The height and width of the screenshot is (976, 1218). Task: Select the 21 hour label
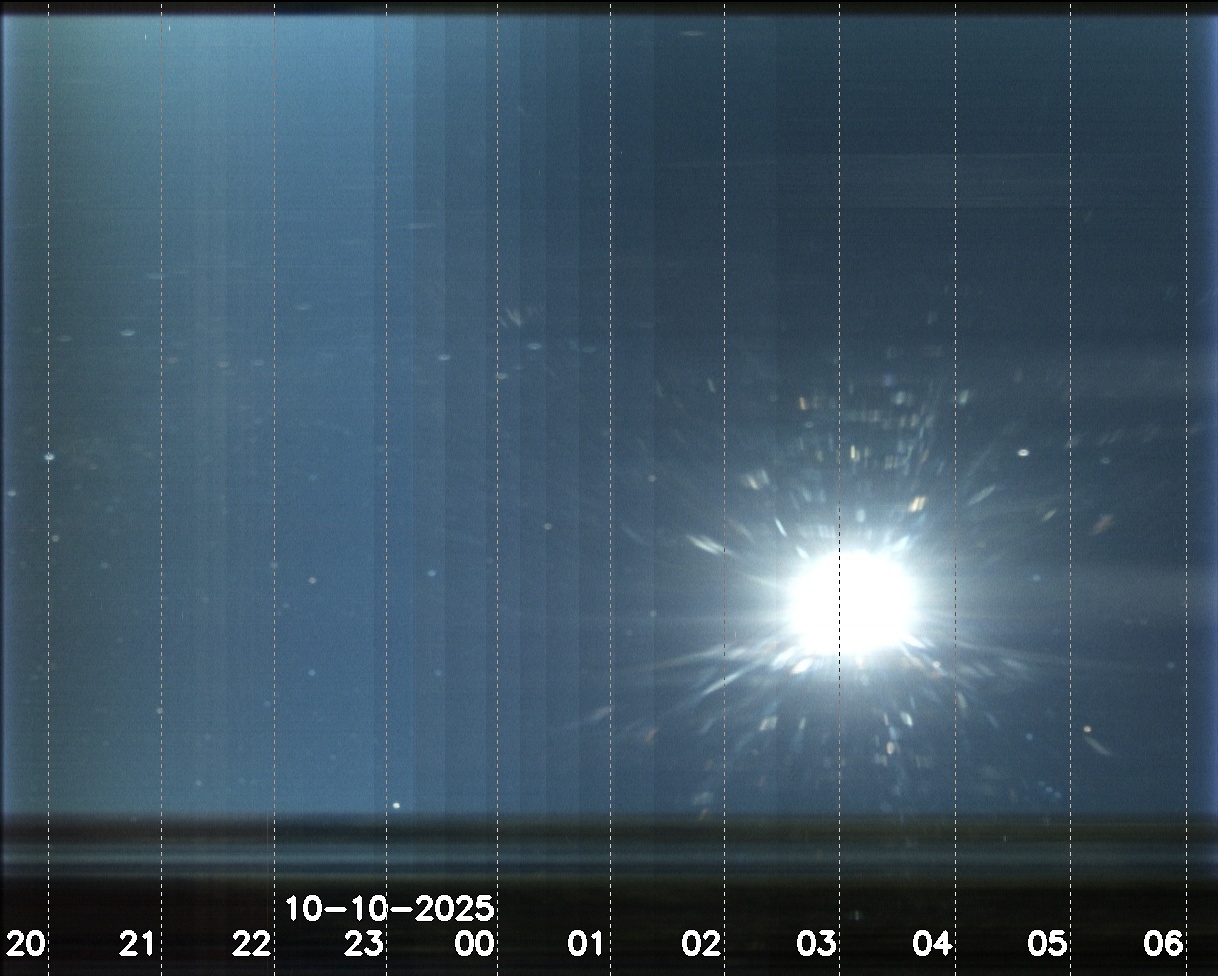click(x=137, y=943)
